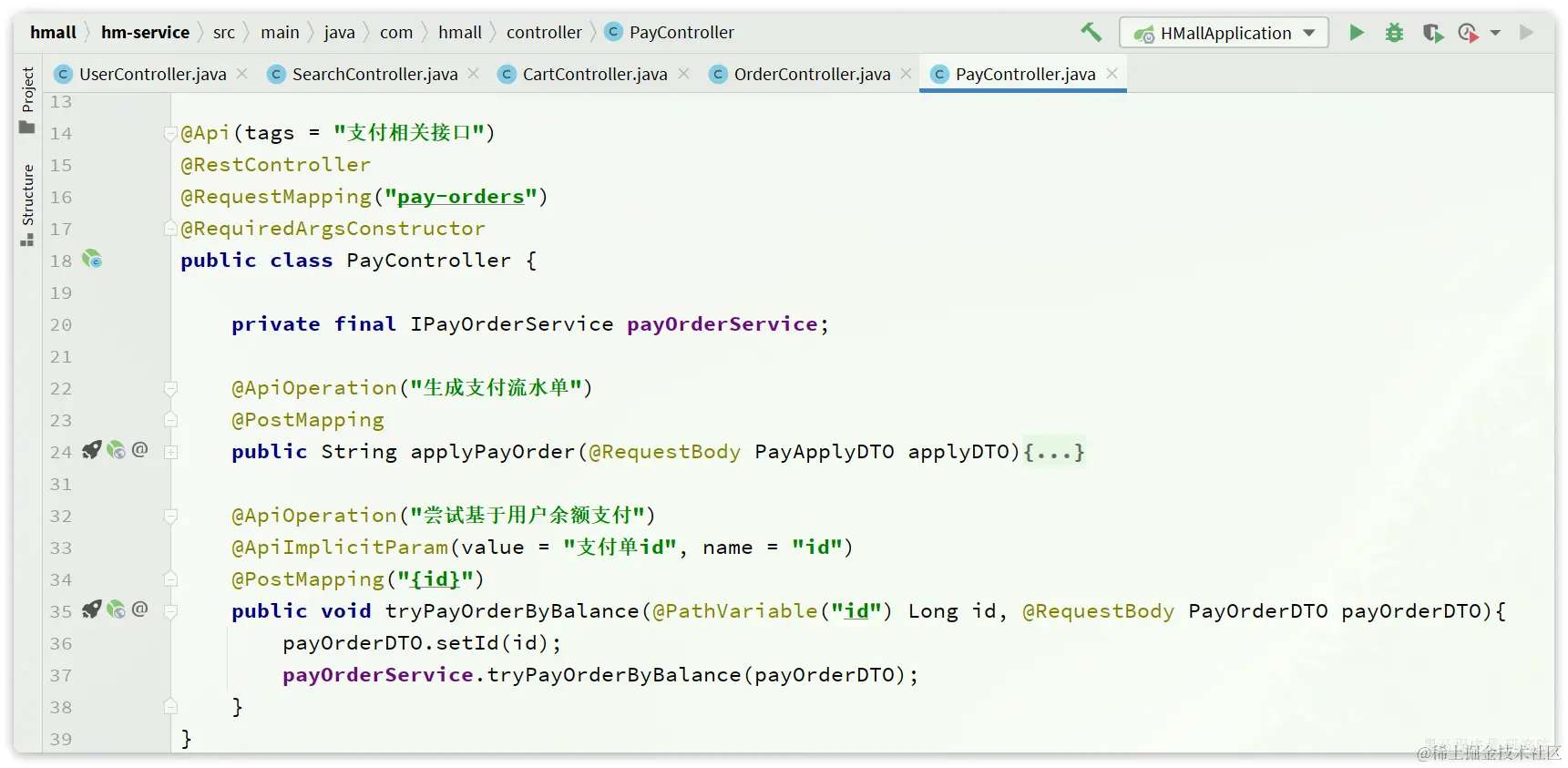Run HMallApplication with the green play button

(1357, 33)
